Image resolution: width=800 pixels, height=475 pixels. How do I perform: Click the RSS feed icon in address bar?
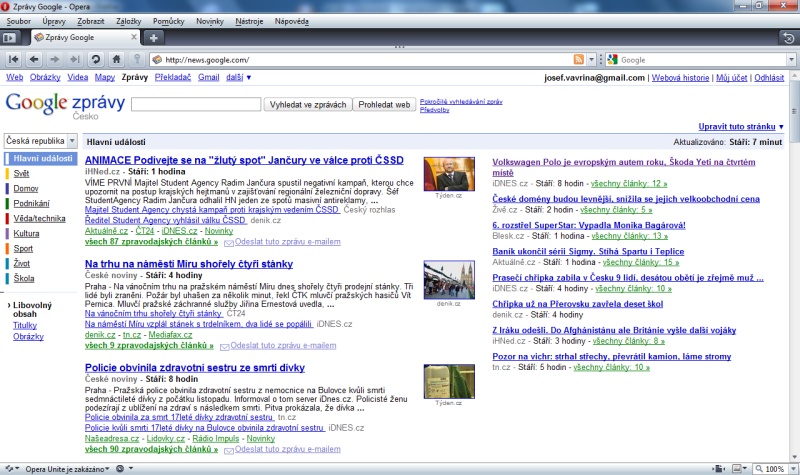(x=579, y=60)
